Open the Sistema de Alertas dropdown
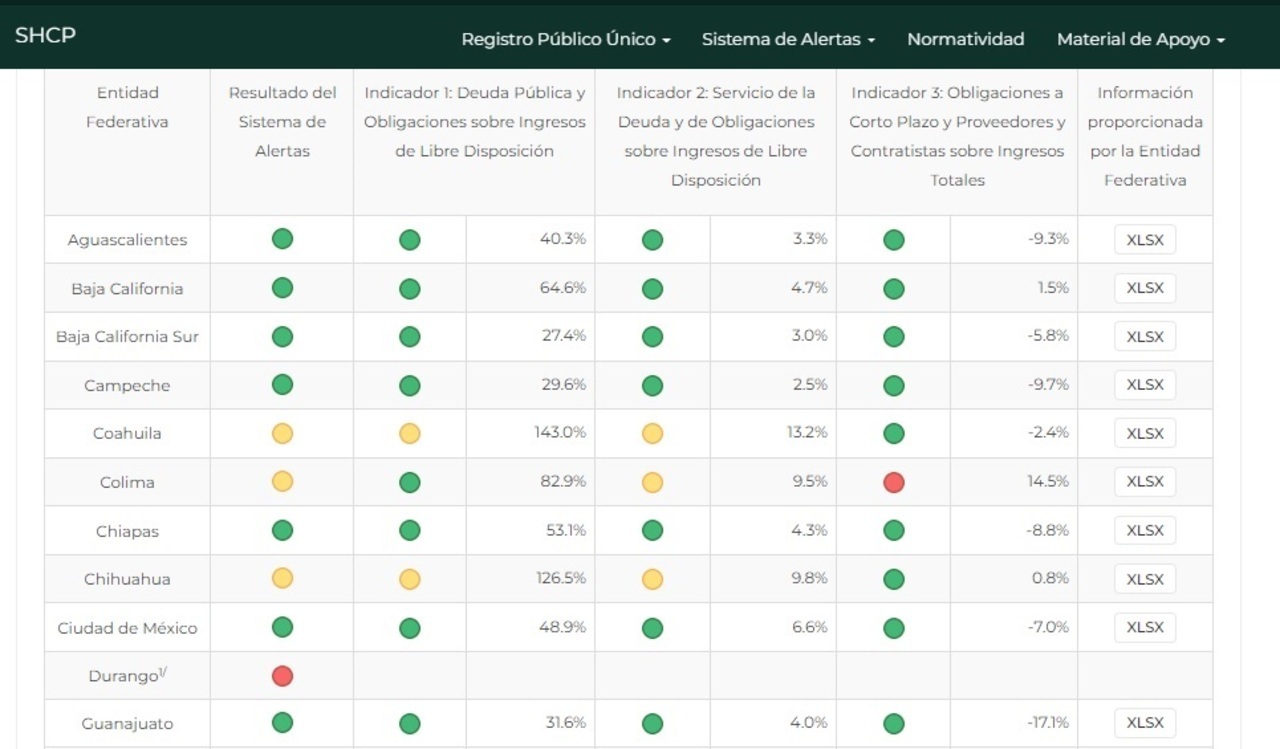1280x749 pixels. click(x=787, y=39)
